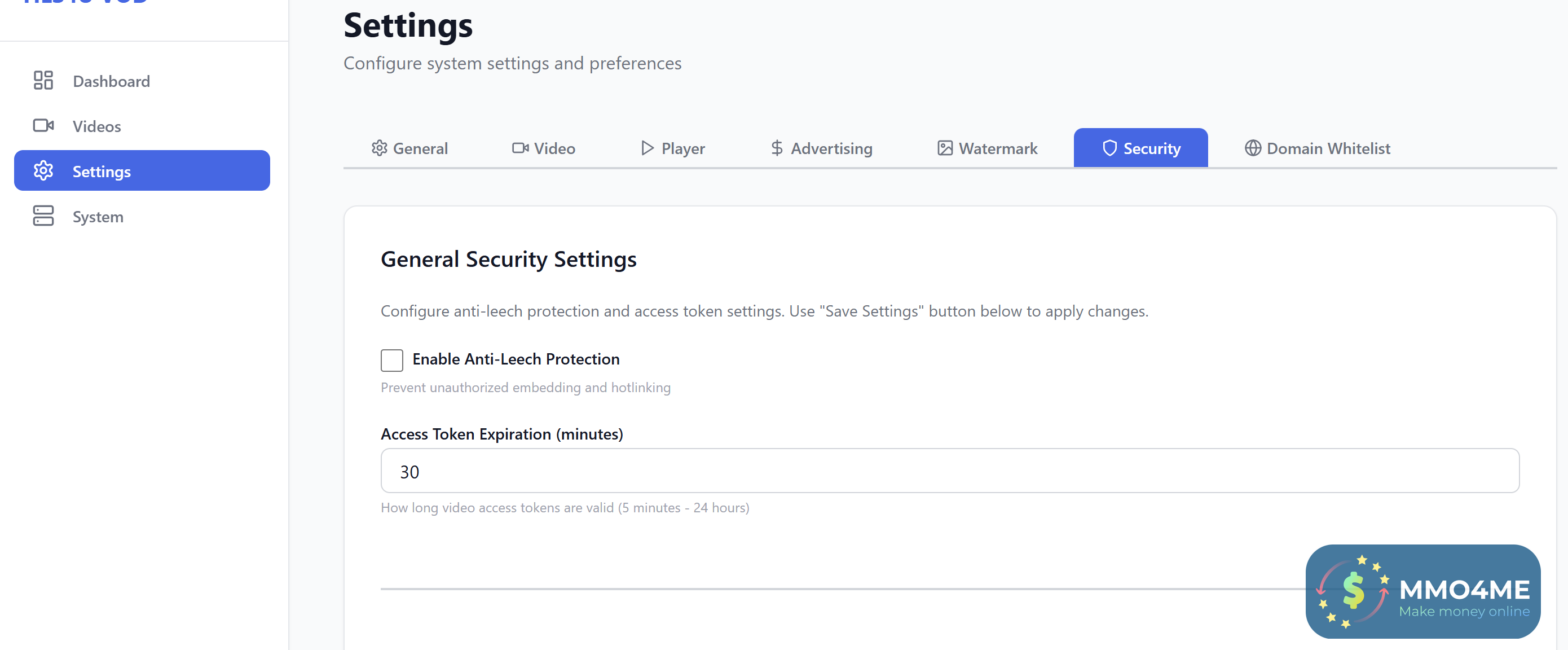Open Videos section in sidebar
1568x650 pixels.
[x=97, y=126]
